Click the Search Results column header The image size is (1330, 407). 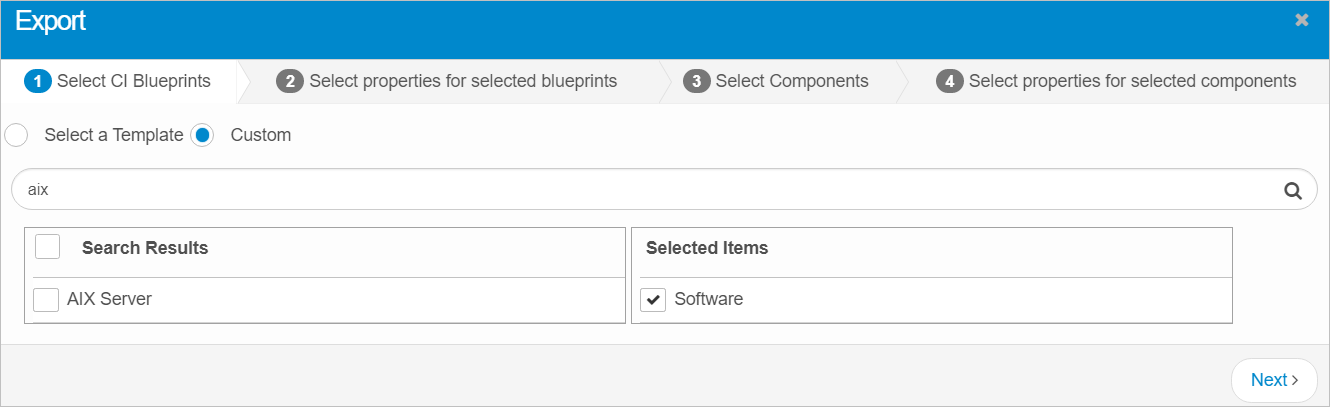coord(145,248)
